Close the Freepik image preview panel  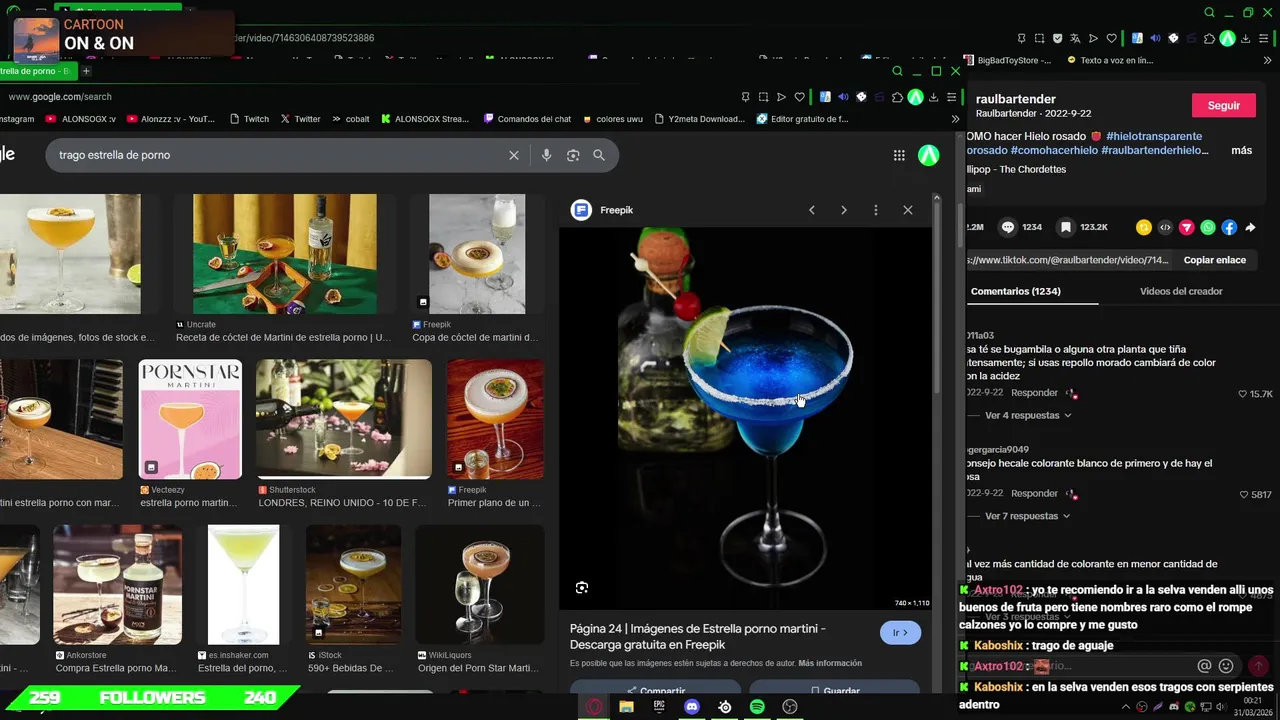click(908, 210)
